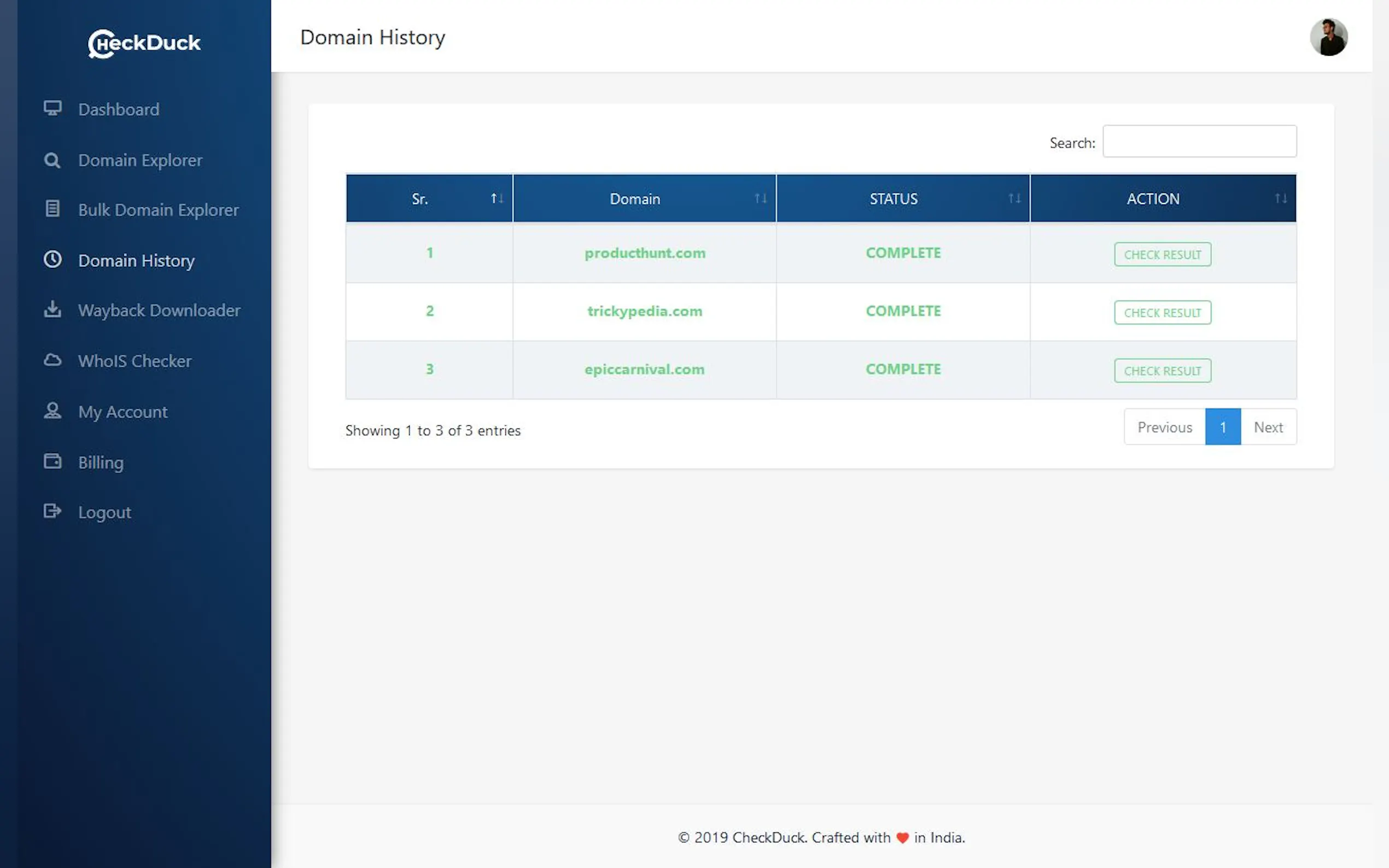
Task: Click the CheckDuck logo
Action: [x=144, y=44]
